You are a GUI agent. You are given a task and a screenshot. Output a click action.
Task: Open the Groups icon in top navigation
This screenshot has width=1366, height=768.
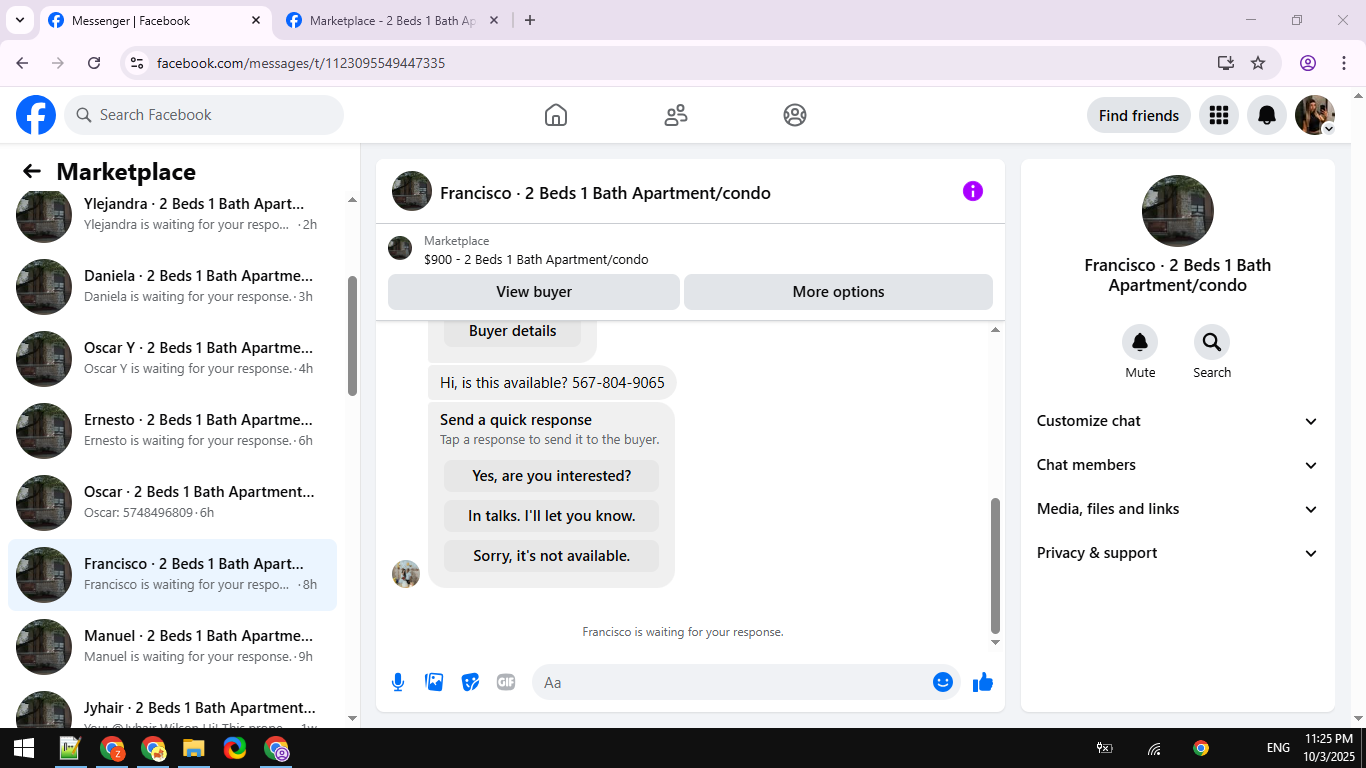(x=795, y=115)
